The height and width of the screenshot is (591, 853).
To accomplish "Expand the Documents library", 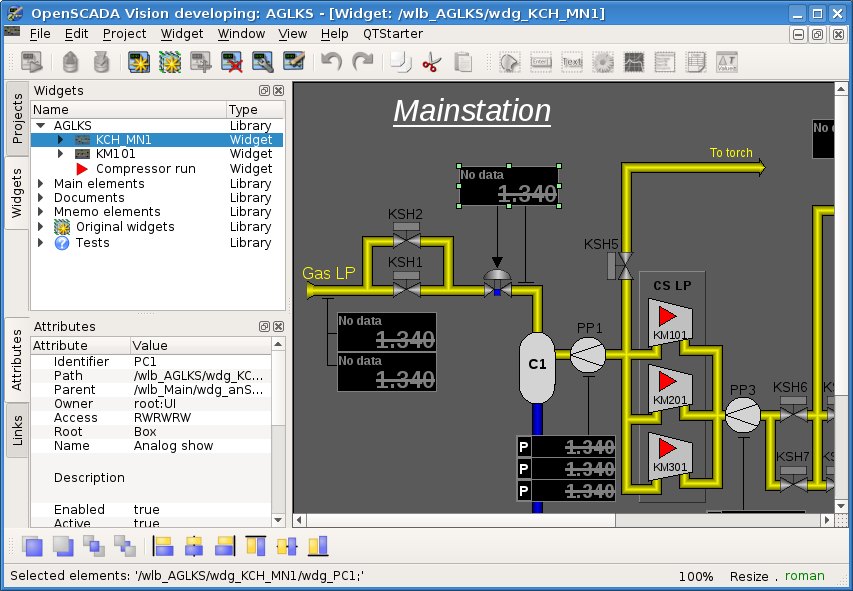I will click(41, 198).
